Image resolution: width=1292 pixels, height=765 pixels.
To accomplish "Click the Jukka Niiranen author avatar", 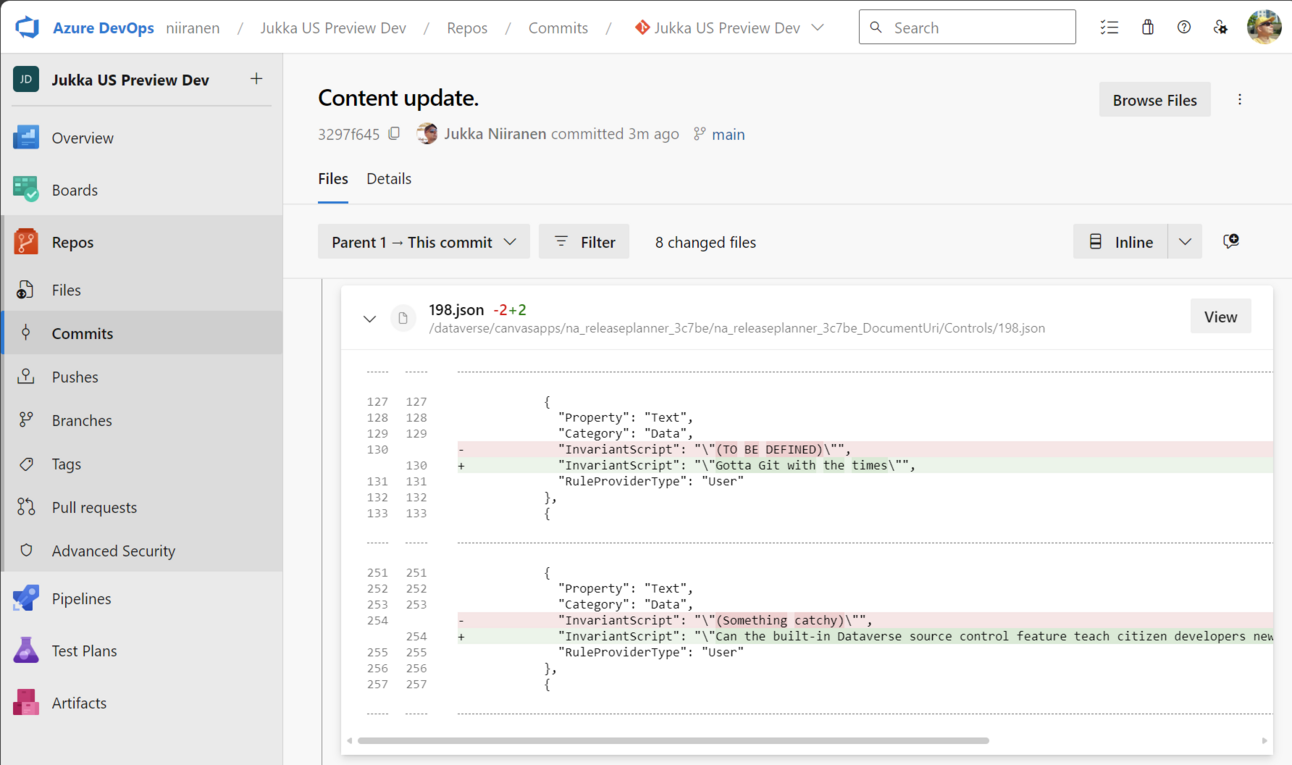I will [x=427, y=134].
